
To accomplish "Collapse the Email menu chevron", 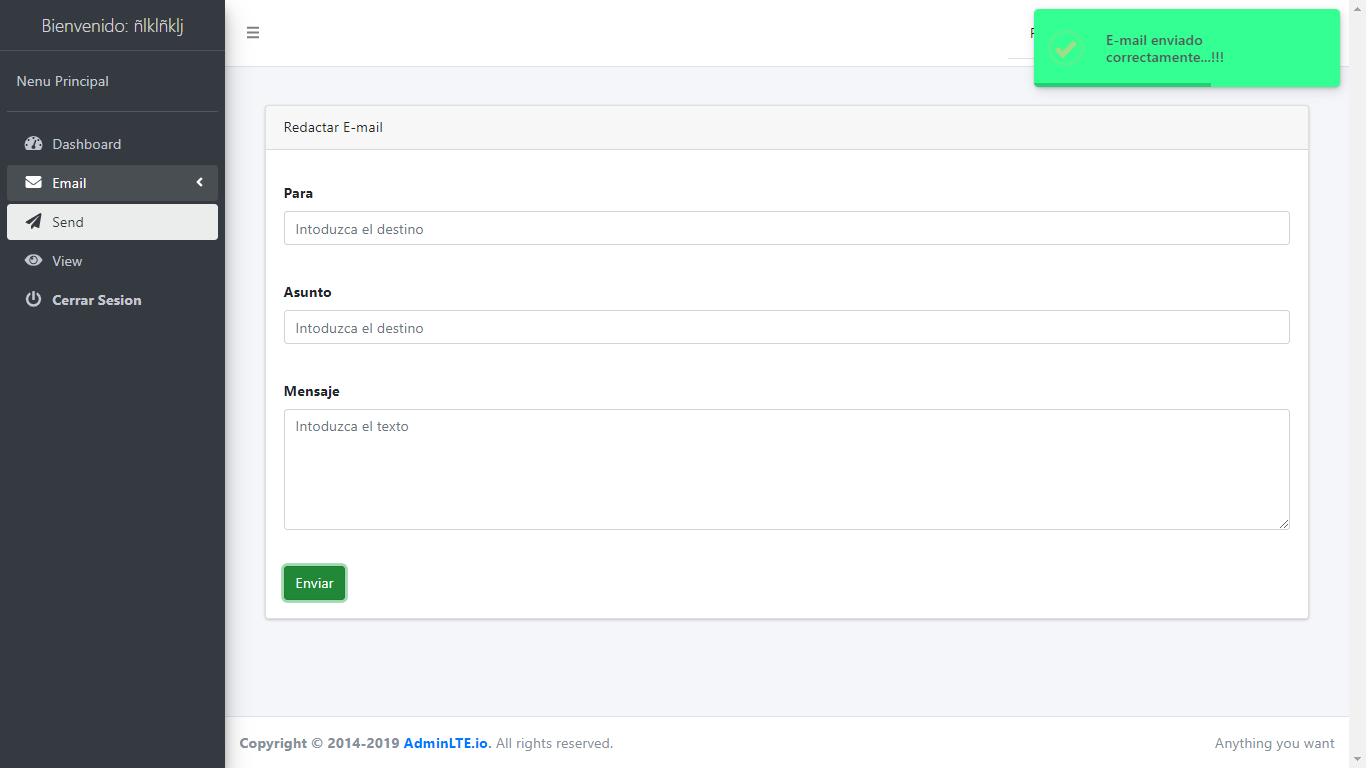I will tap(199, 183).
